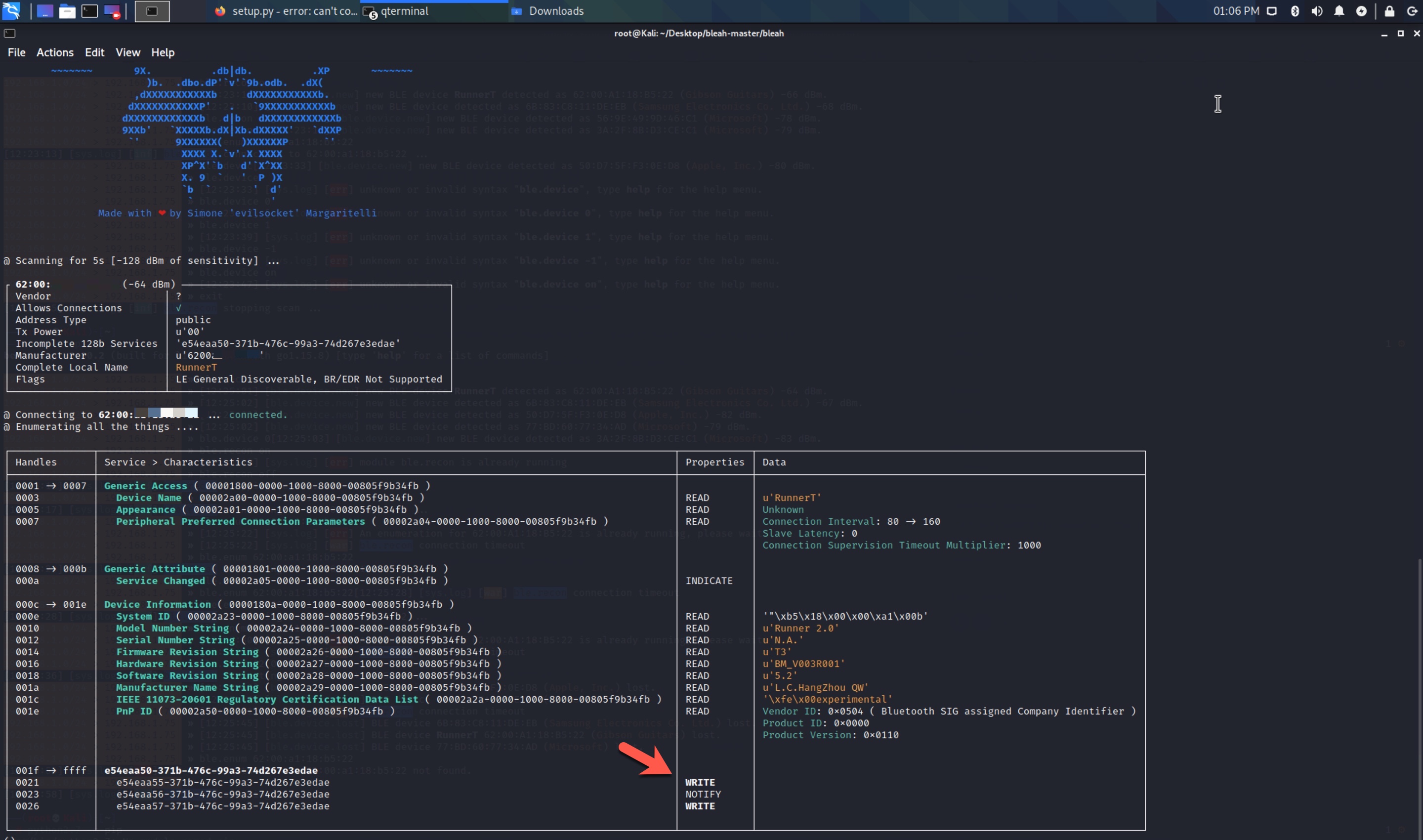The width and height of the screenshot is (1423, 840).
Task: Click the clock showing 01:06 PM
Action: (1236, 11)
